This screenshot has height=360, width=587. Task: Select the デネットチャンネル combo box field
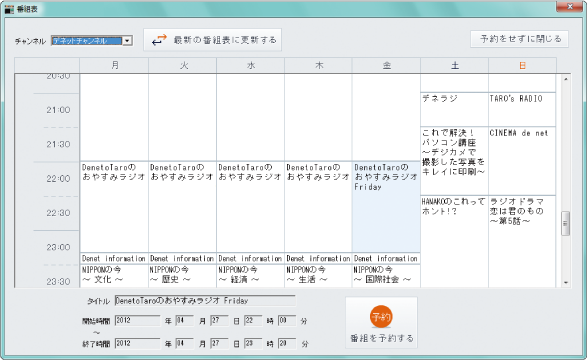[92, 40]
